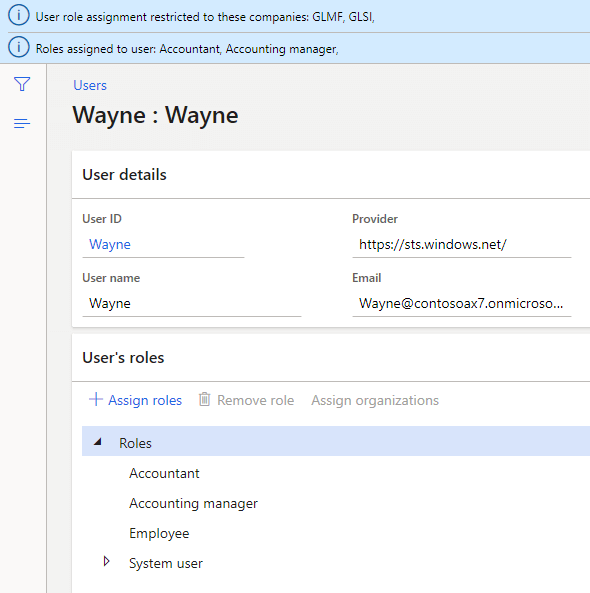Collapse the User details section header
Viewport: 590px width, 593px height.
(x=331, y=175)
